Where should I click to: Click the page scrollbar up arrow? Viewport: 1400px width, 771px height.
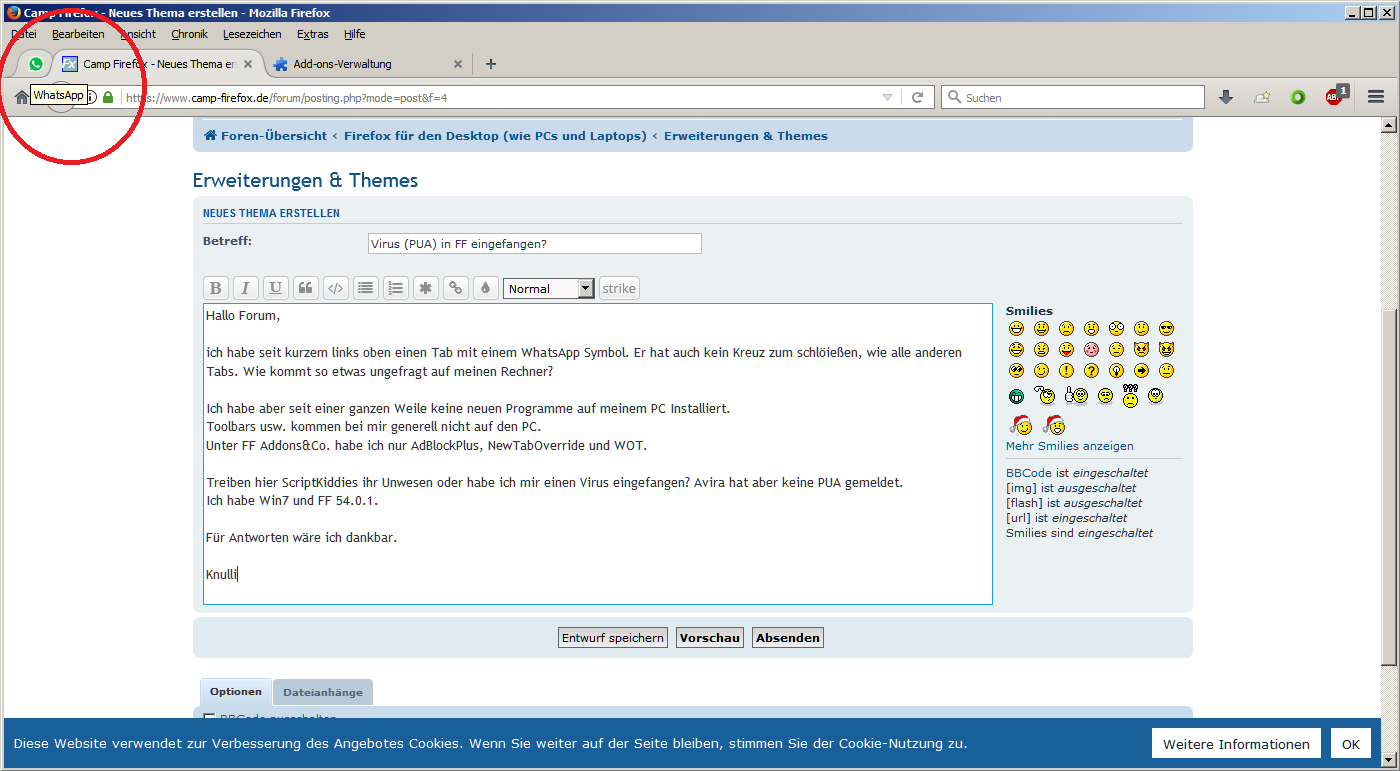1388,125
